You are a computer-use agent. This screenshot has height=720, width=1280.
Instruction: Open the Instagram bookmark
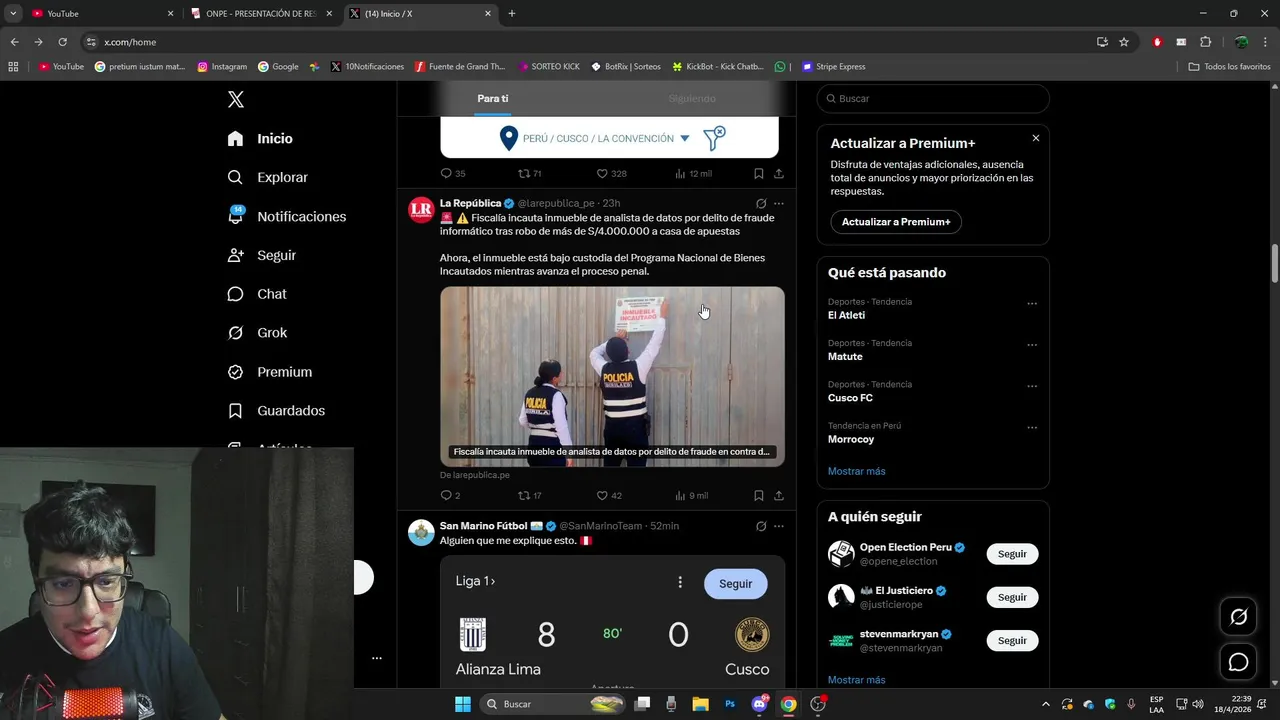222,67
